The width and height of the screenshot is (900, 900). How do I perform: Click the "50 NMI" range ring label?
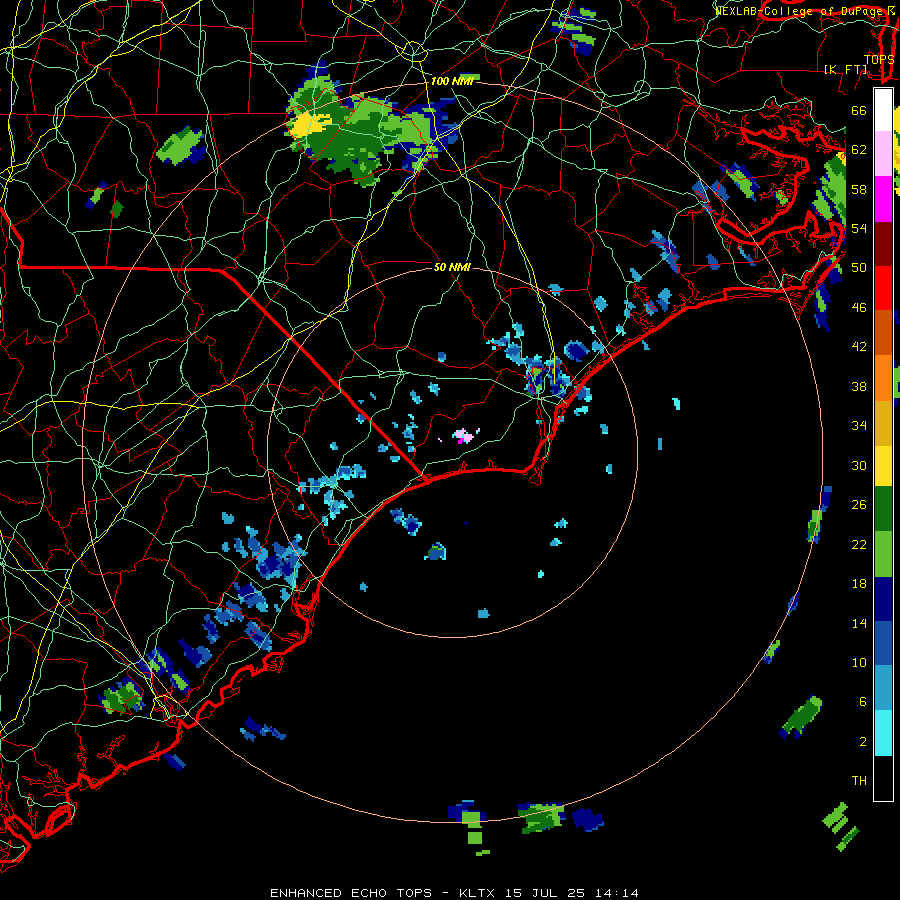click(452, 267)
